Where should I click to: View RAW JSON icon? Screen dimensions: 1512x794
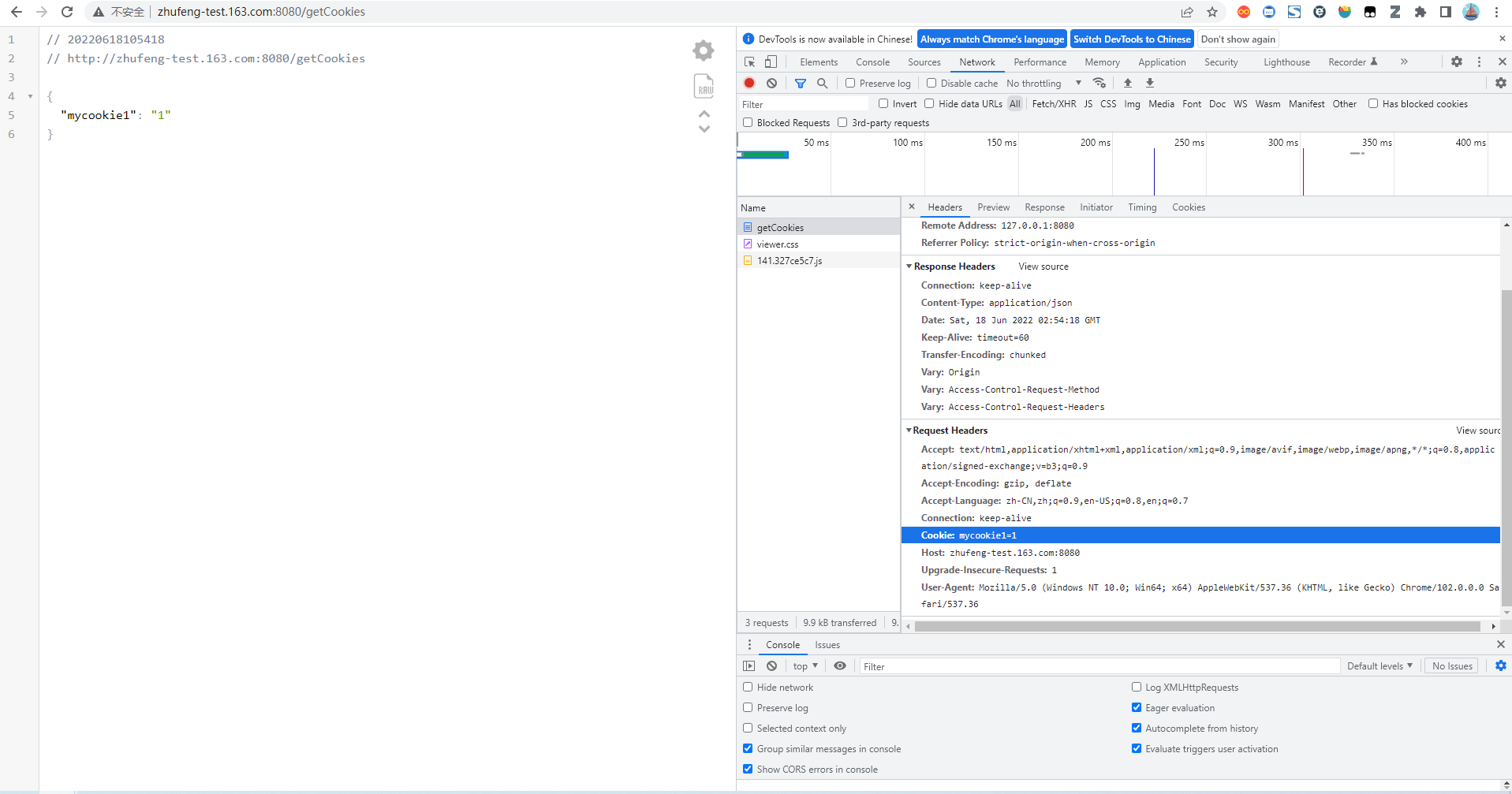[704, 86]
